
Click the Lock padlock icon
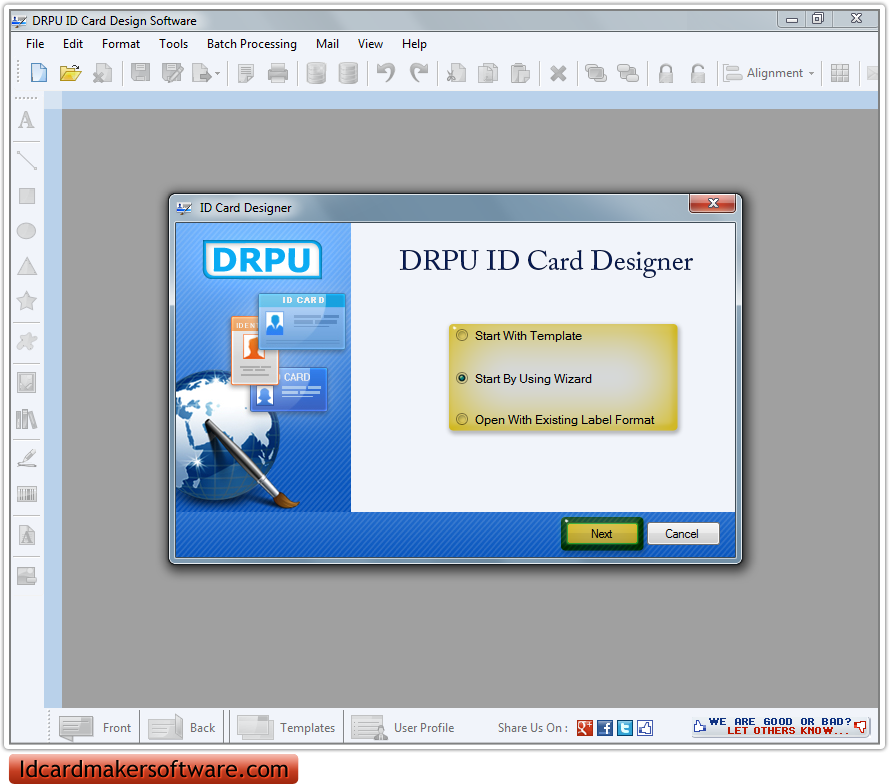coord(666,73)
